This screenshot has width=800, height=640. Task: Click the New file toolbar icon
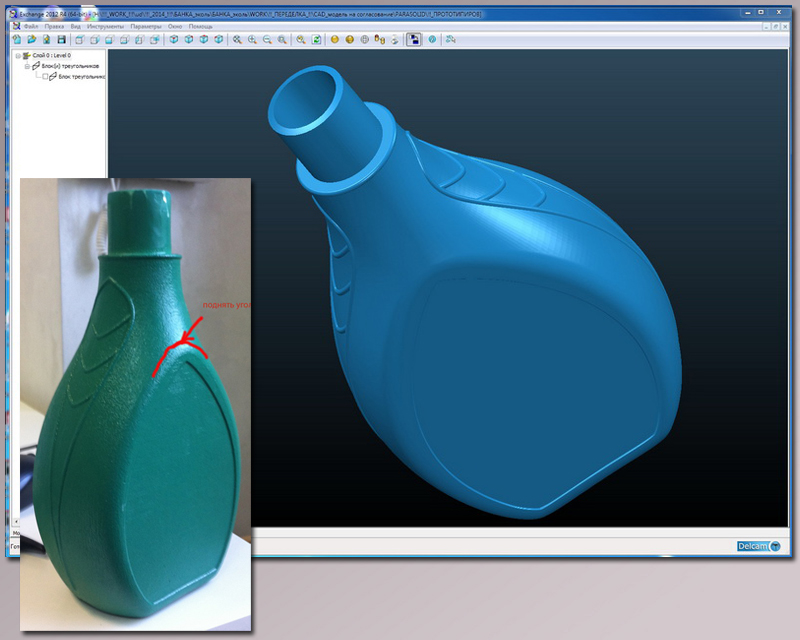(x=16, y=39)
